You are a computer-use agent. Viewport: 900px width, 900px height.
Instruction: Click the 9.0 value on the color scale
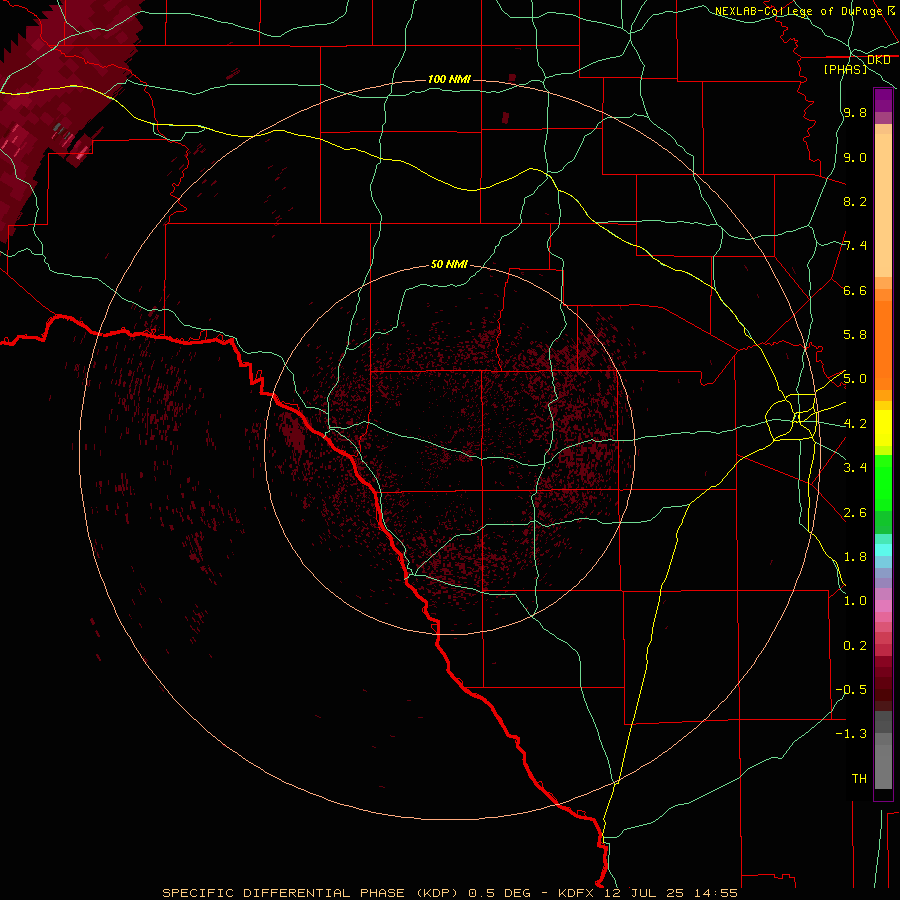(855, 158)
